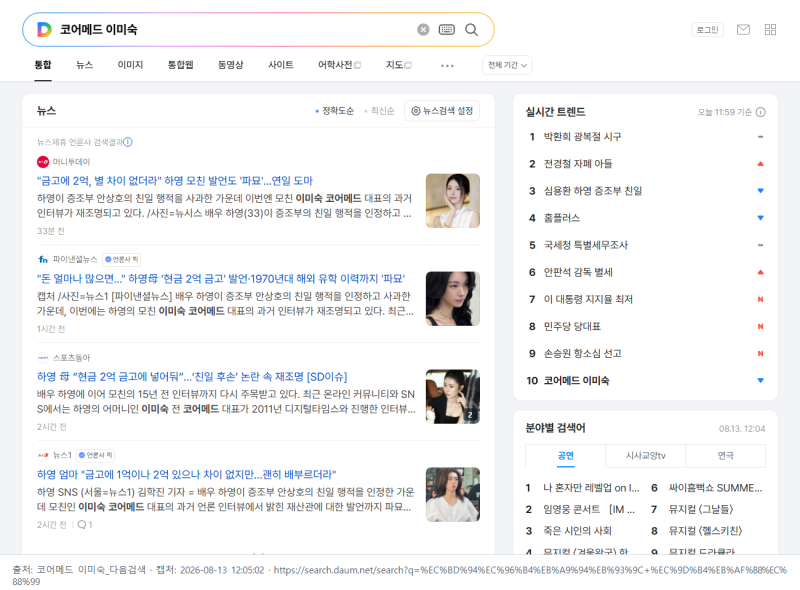Open trend 박환희 광복절 시구
800x590 pixels.
coord(582,137)
